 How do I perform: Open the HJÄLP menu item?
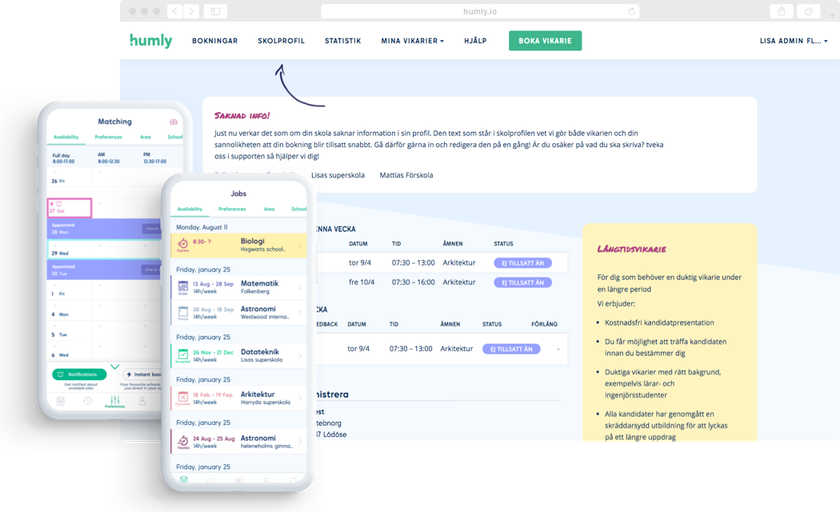[x=475, y=41]
